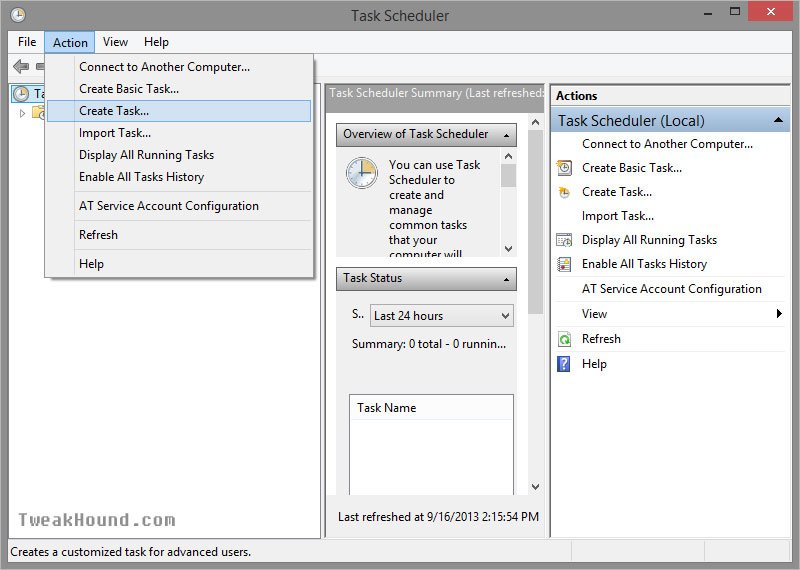This screenshot has width=800, height=570.
Task: Click the Task Scheduler Library folder icon
Action: pos(38,112)
